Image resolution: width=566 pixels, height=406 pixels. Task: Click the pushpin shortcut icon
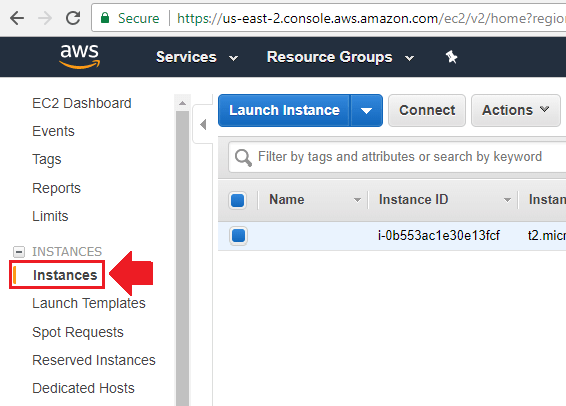pyautogui.click(x=451, y=57)
